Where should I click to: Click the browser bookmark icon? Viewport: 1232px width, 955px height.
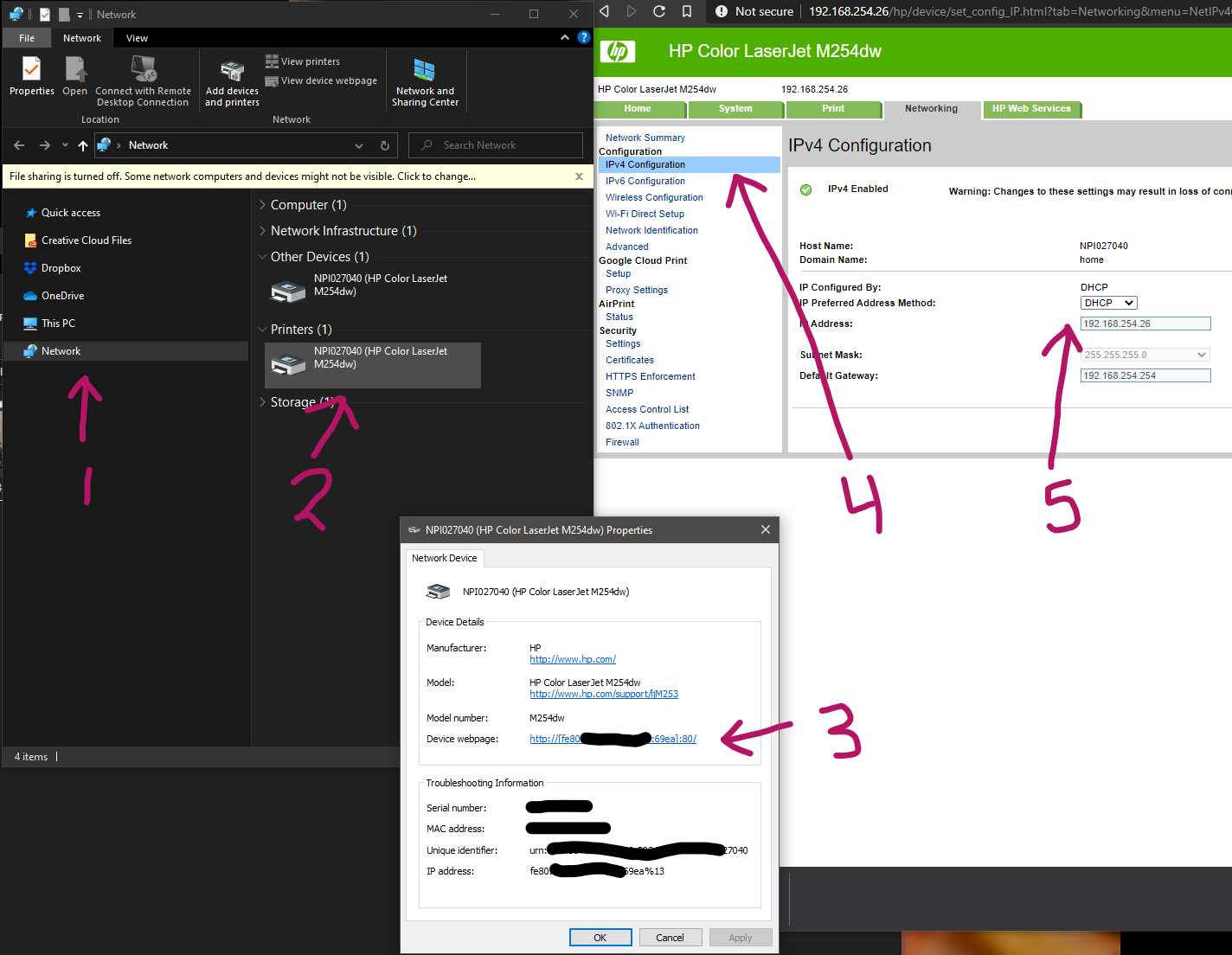pyautogui.click(x=687, y=11)
